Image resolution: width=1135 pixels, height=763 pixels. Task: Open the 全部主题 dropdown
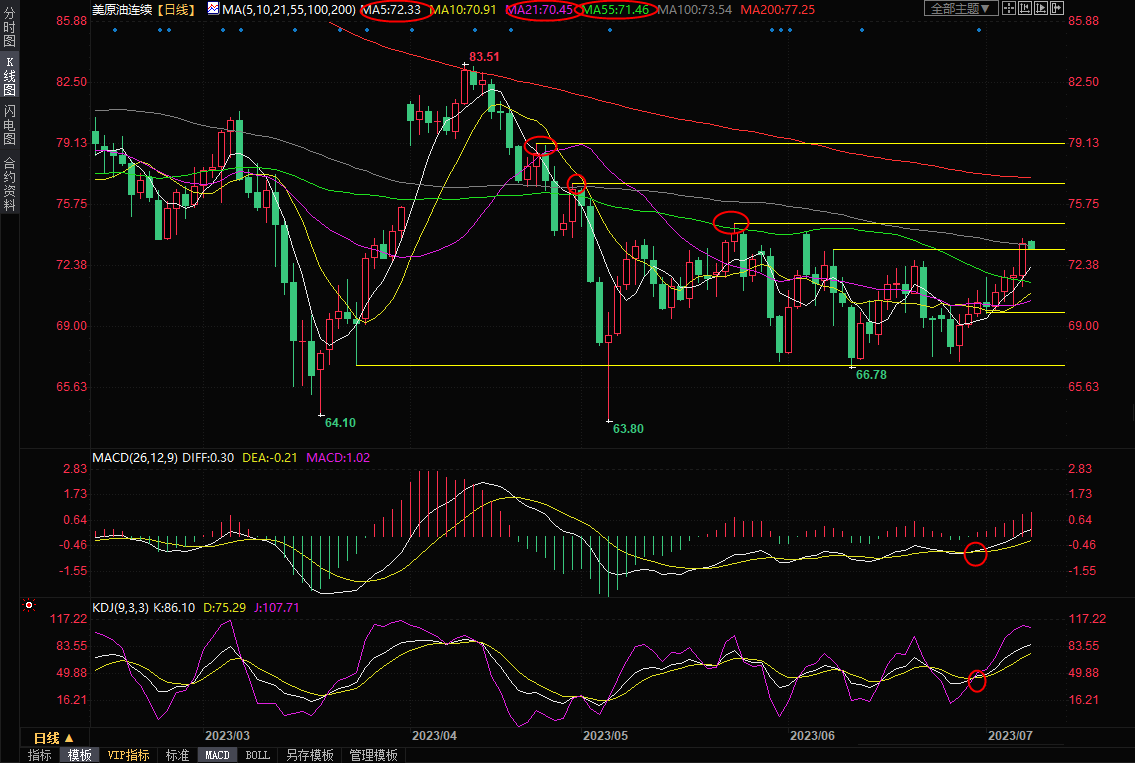[958, 9]
